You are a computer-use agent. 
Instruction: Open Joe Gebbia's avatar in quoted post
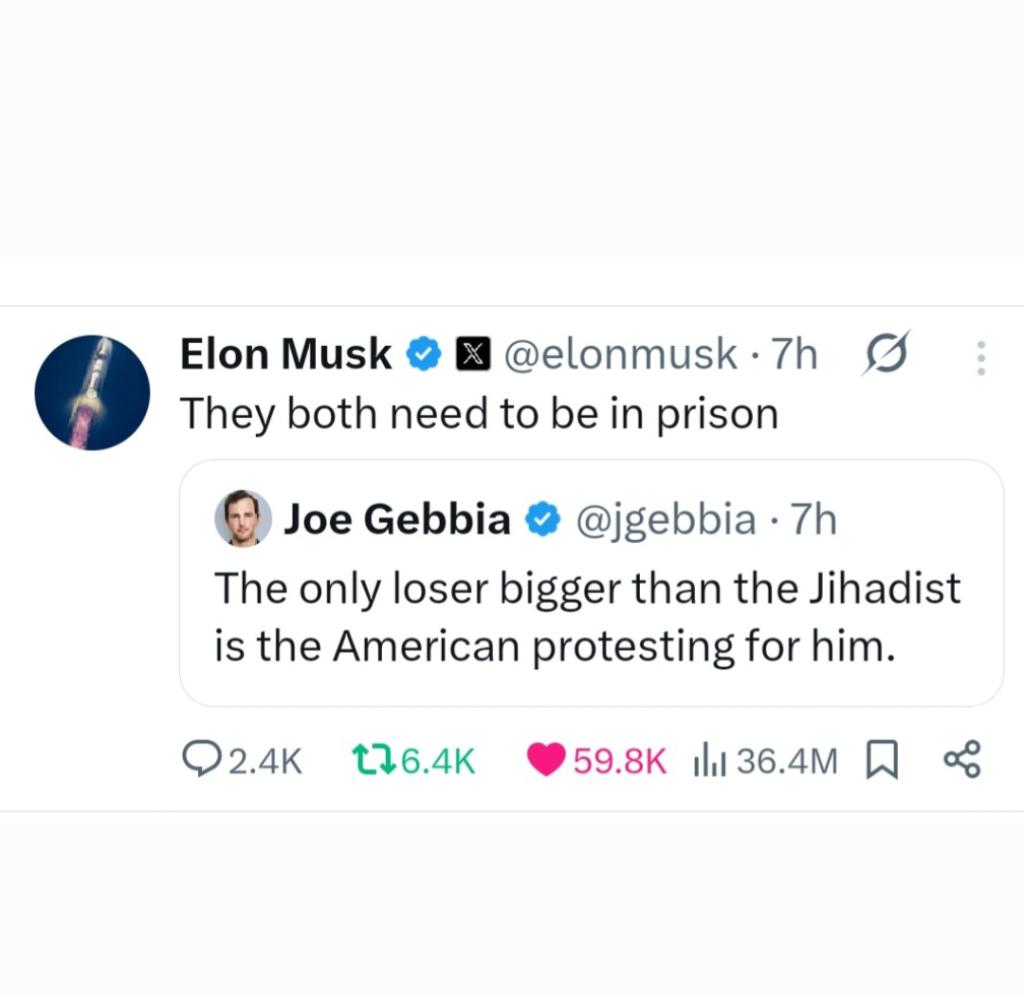click(x=243, y=519)
